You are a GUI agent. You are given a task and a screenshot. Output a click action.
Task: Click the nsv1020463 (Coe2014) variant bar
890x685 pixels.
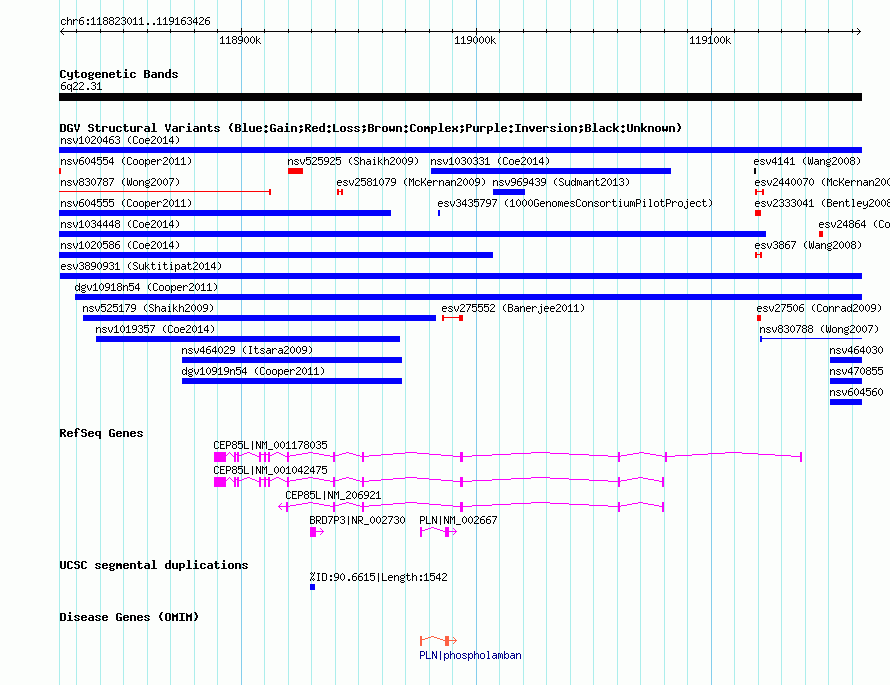point(460,150)
